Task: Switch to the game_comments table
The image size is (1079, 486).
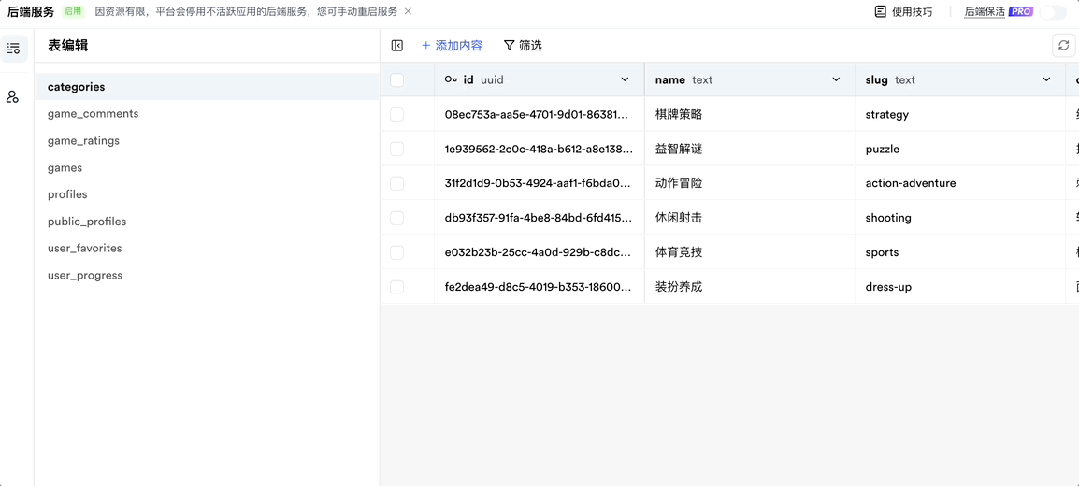Action: [93, 114]
